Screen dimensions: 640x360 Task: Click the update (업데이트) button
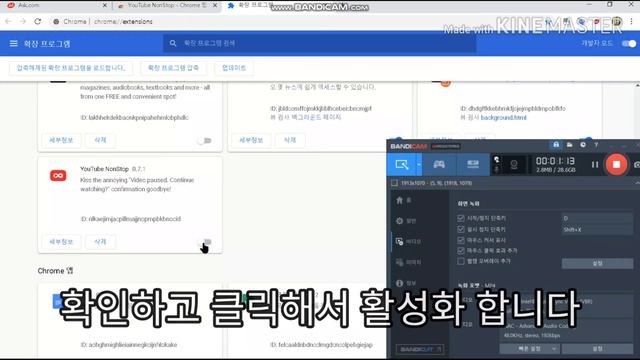[x=234, y=68]
